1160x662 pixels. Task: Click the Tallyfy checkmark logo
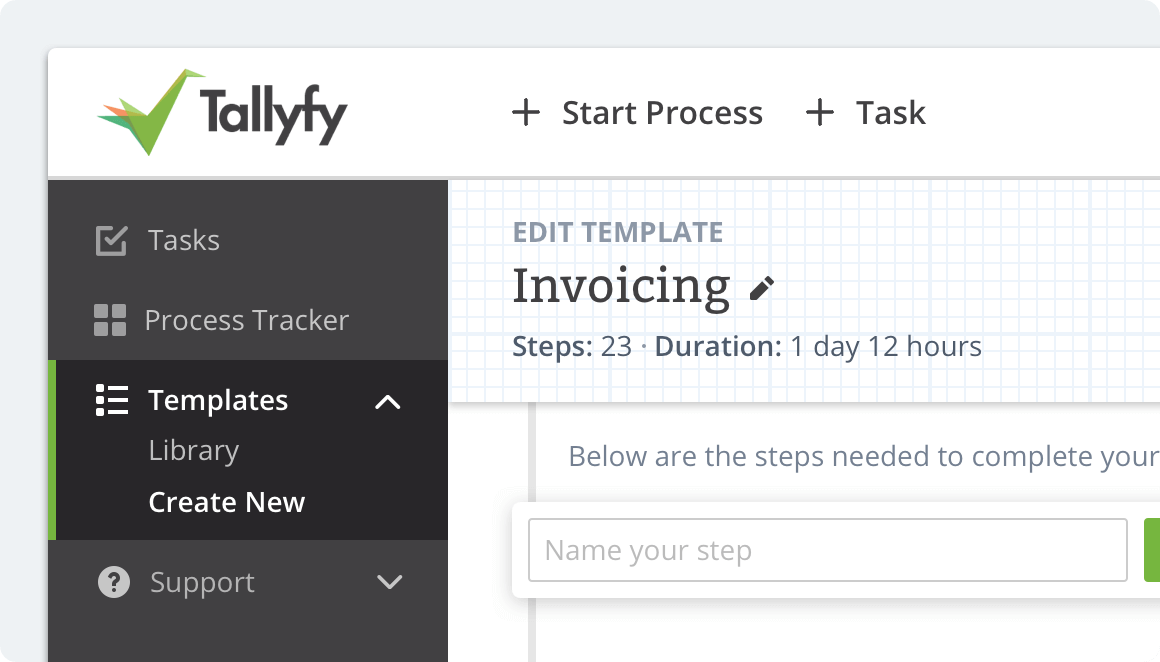click(x=152, y=112)
